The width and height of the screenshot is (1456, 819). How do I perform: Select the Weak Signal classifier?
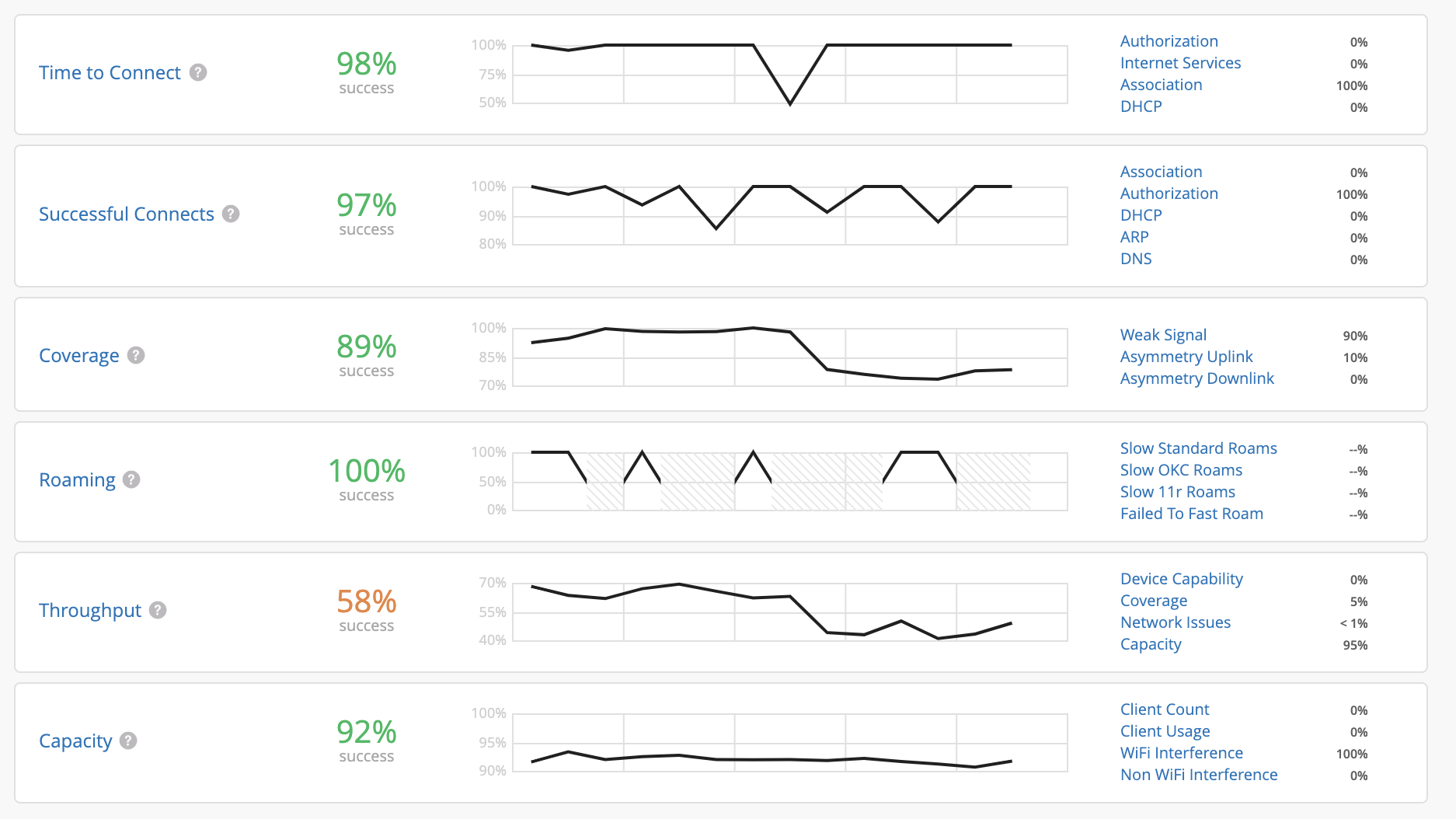pyautogui.click(x=1163, y=335)
